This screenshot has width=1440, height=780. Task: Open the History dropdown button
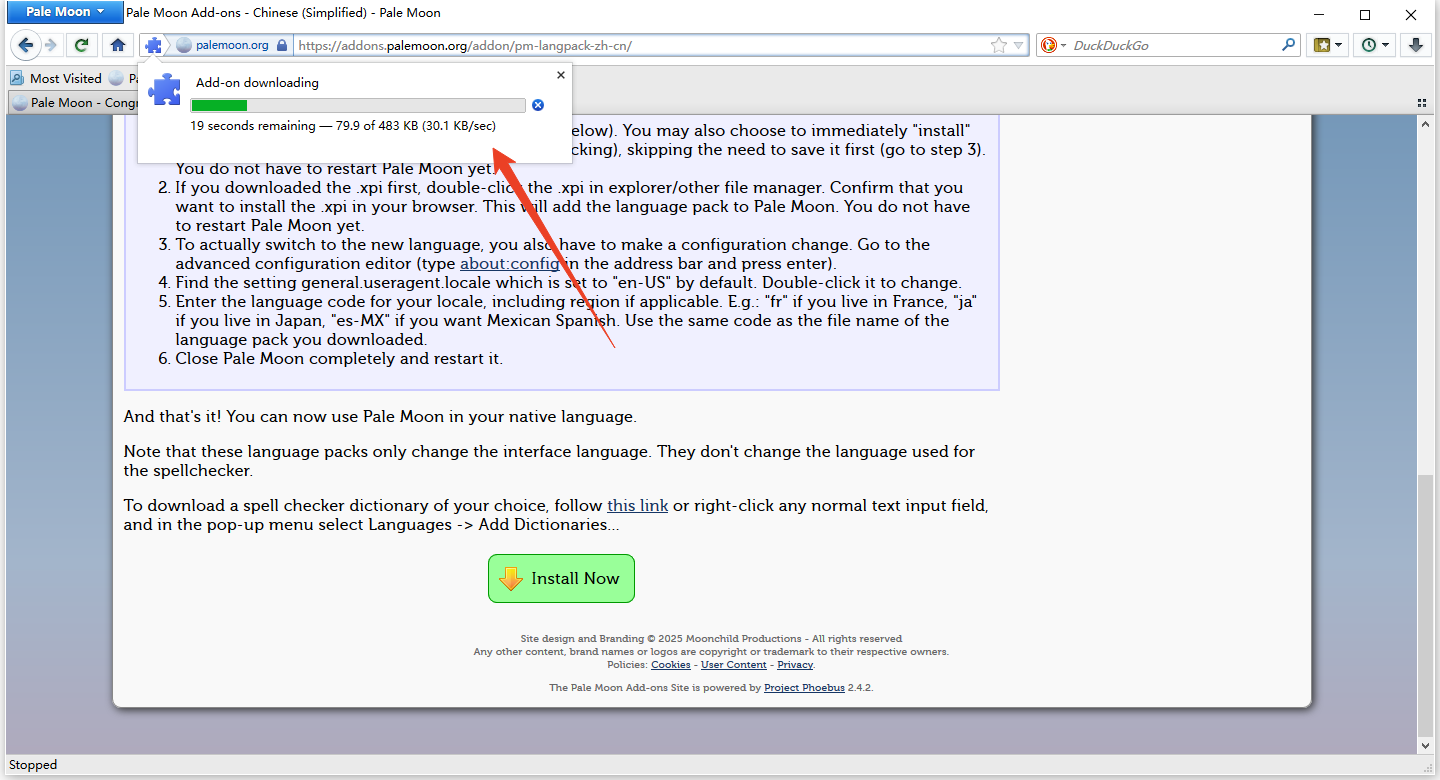click(1386, 45)
